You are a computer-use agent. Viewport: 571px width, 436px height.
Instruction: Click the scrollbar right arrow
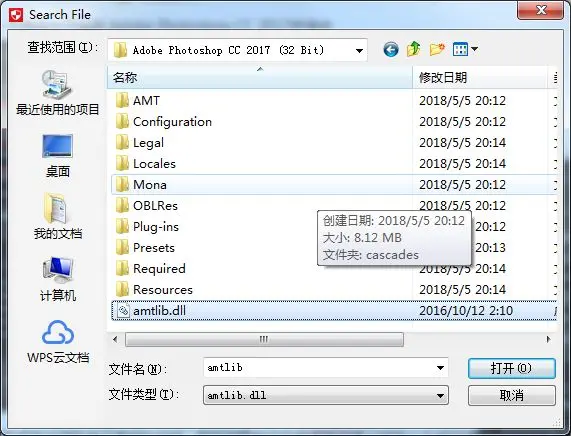(548, 339)
